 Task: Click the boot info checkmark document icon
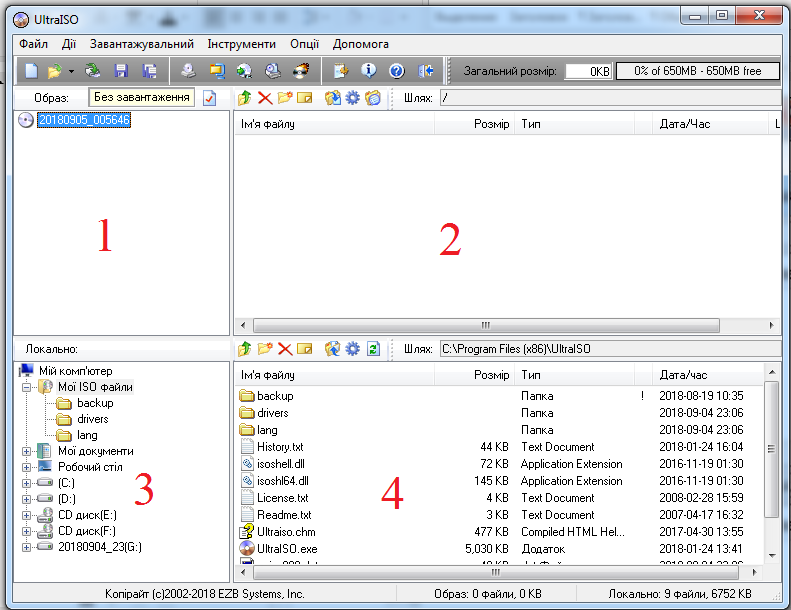click(209, 98)
